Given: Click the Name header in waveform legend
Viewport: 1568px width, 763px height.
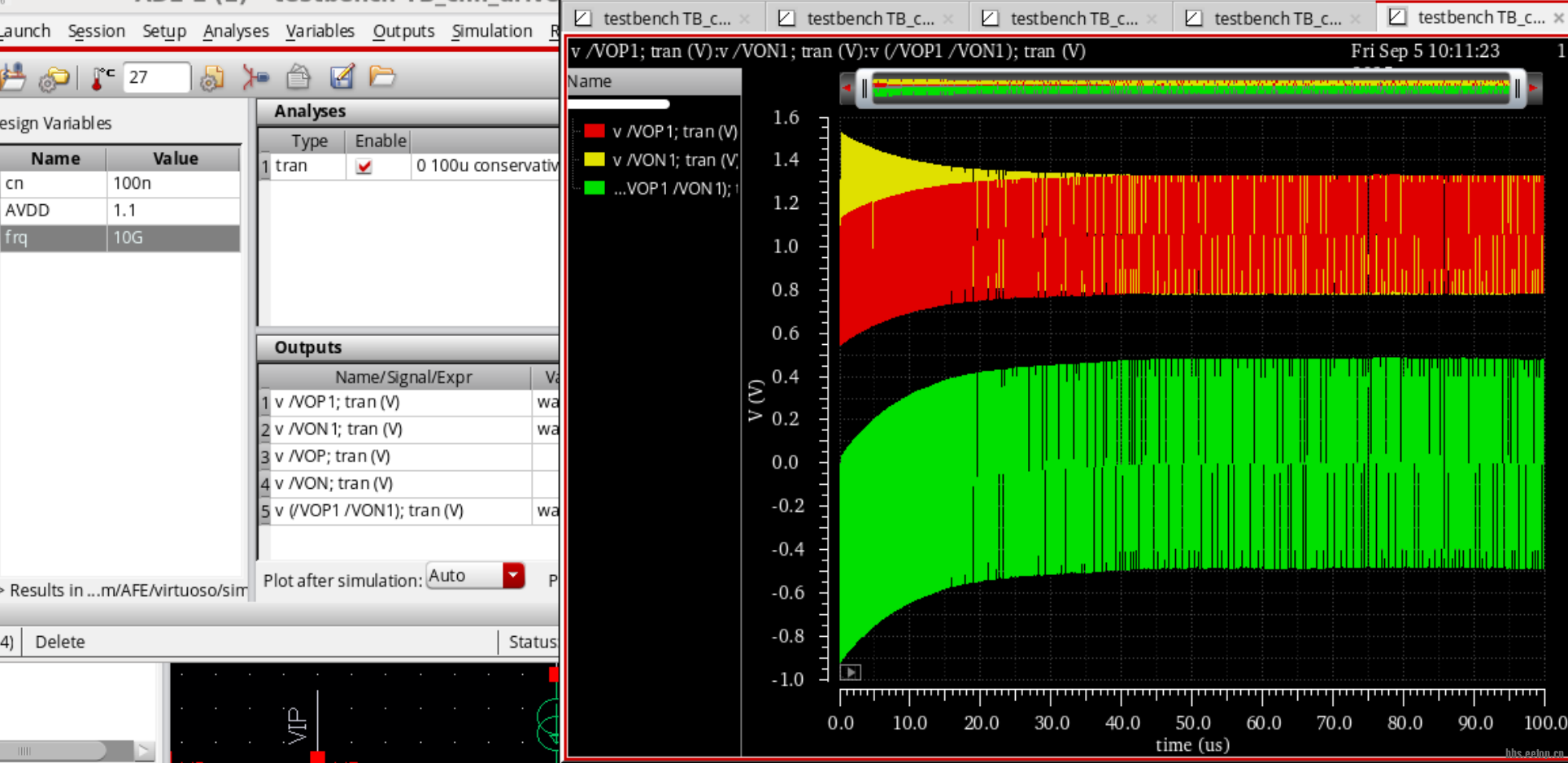Looking at the screenshot, I should click(x=653, y=81).
